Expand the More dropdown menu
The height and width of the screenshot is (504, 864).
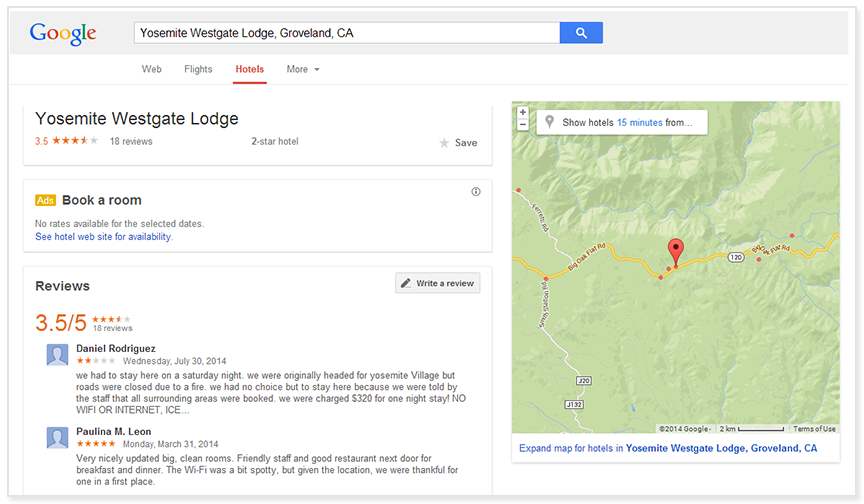303,69
